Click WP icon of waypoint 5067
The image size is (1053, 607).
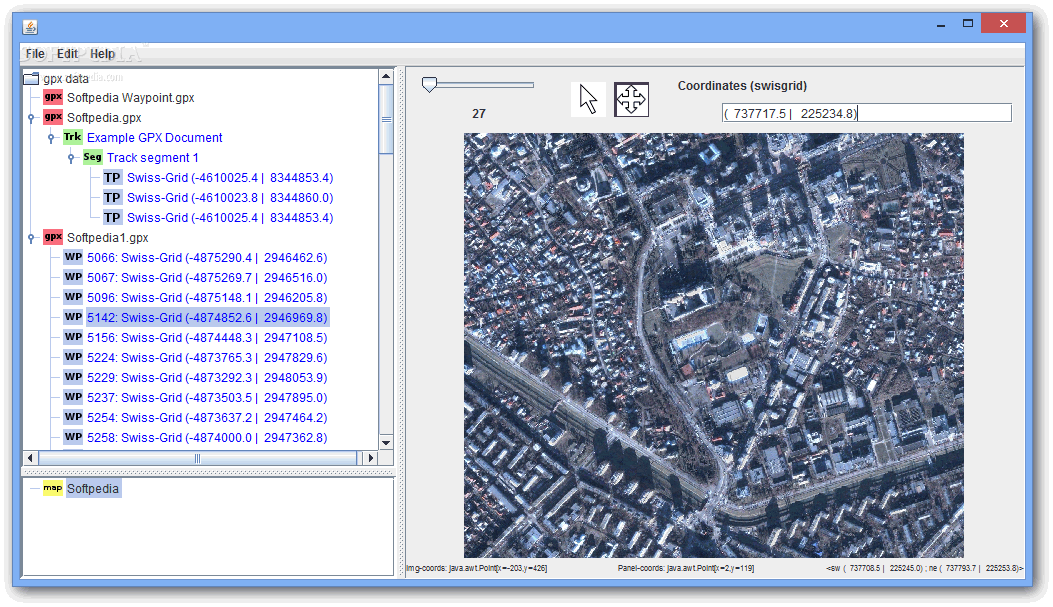click(73, 277)
